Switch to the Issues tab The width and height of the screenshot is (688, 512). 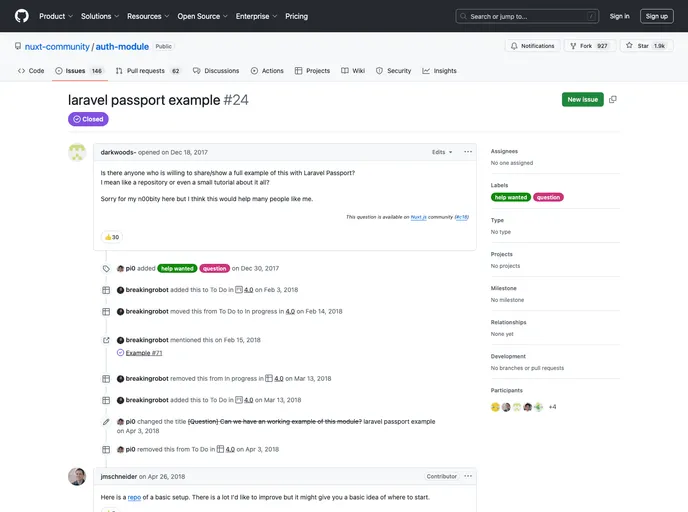pyautogui.click(x=79, y=71)
